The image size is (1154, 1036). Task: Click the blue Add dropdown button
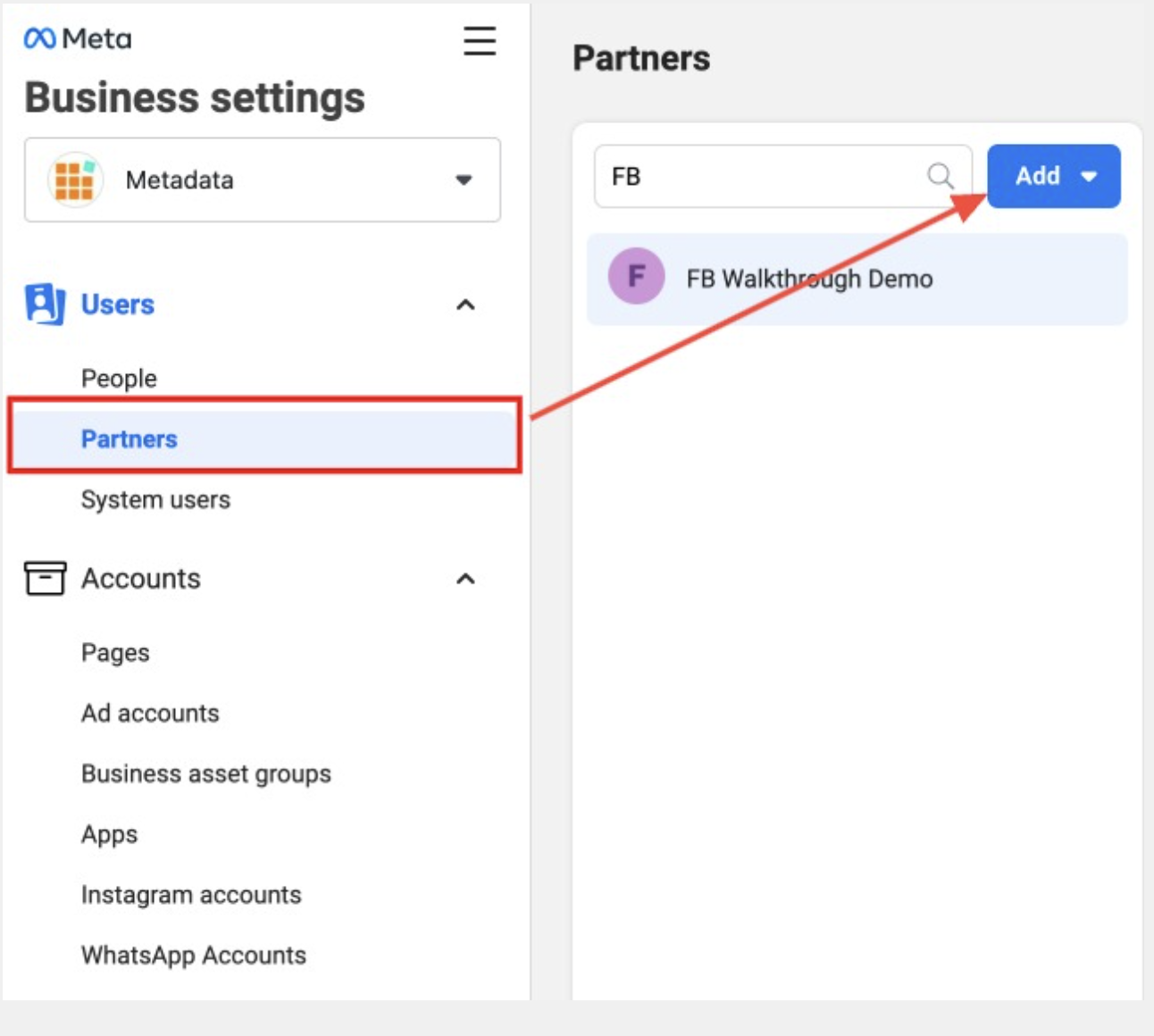coord(1053,176)
